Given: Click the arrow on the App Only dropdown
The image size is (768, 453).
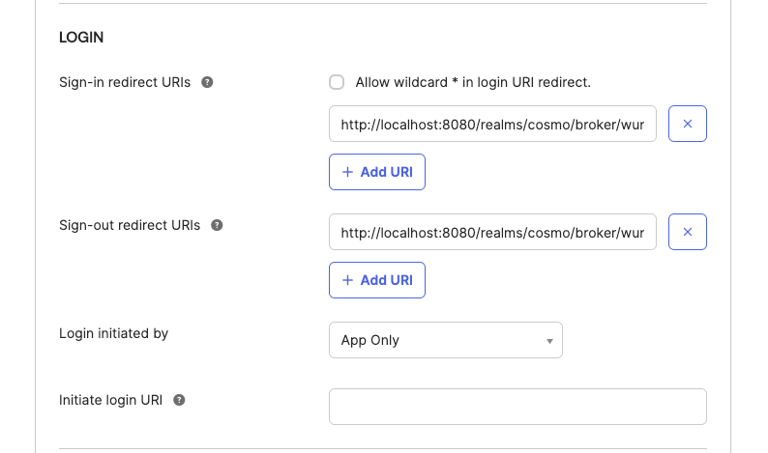Looking at the screenshot, I should click(549, 341).
